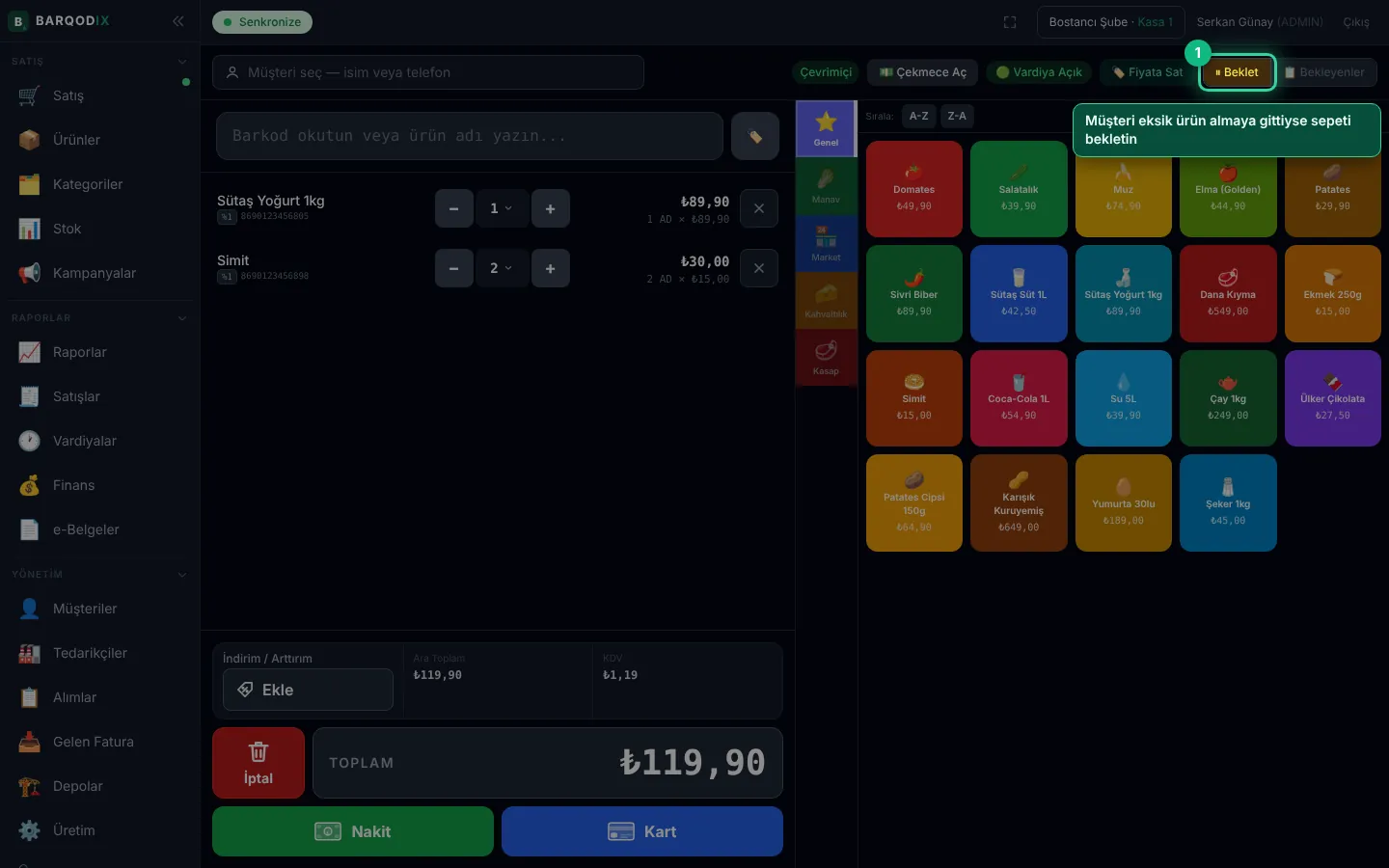Click the Vardiyalar clock icon

click(x=30, y=441)
